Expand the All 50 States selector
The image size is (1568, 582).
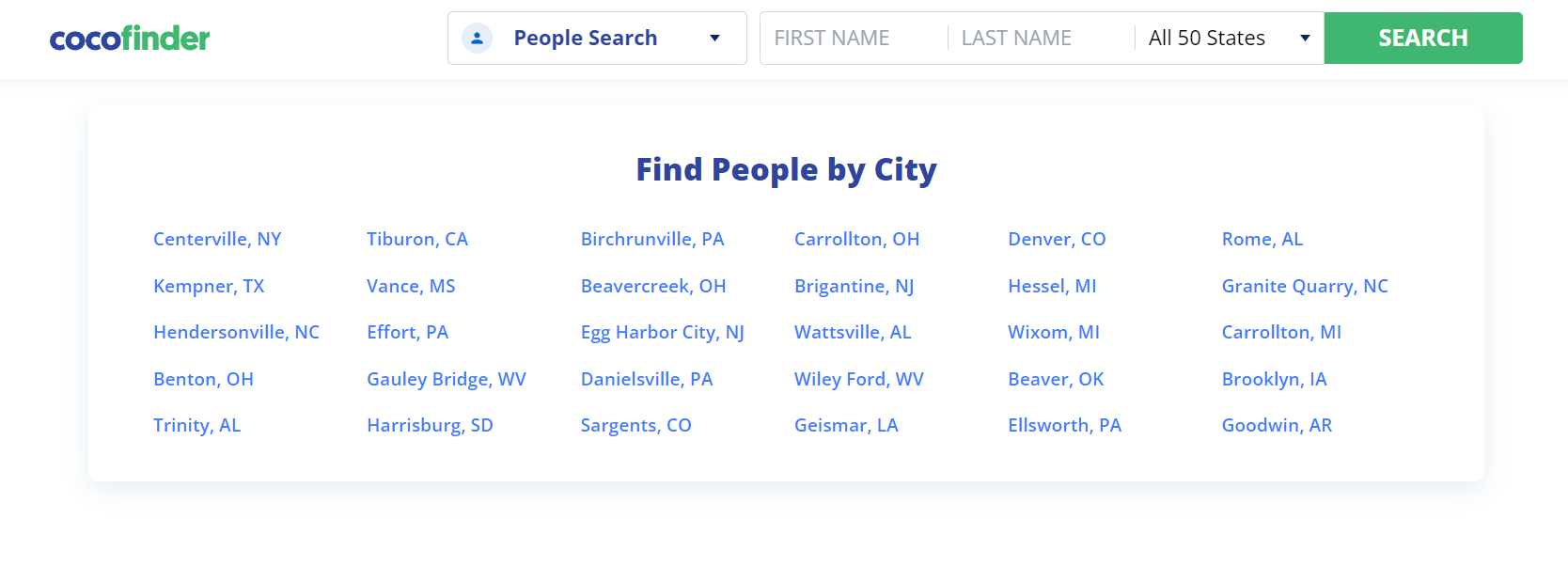coord(1227,38)
